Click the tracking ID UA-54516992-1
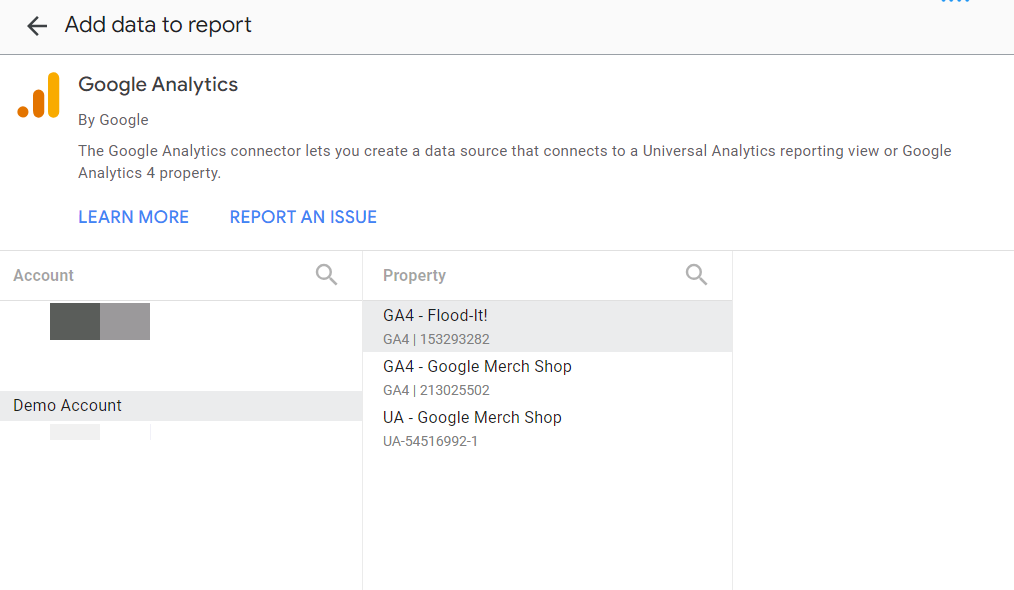Screen dimensions: 1014x590 coord(430,441)
